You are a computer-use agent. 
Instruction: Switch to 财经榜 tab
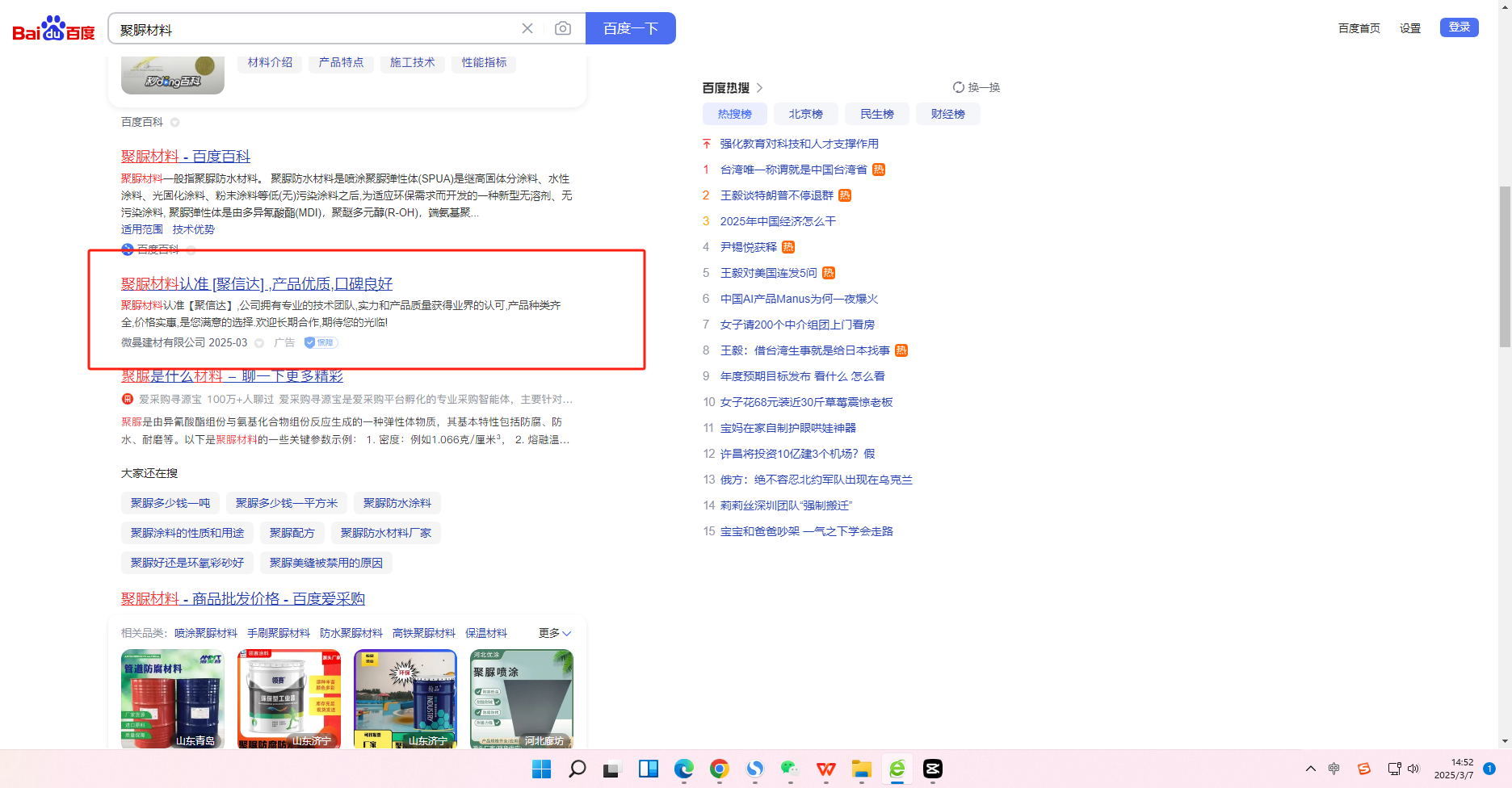[947, 114]
